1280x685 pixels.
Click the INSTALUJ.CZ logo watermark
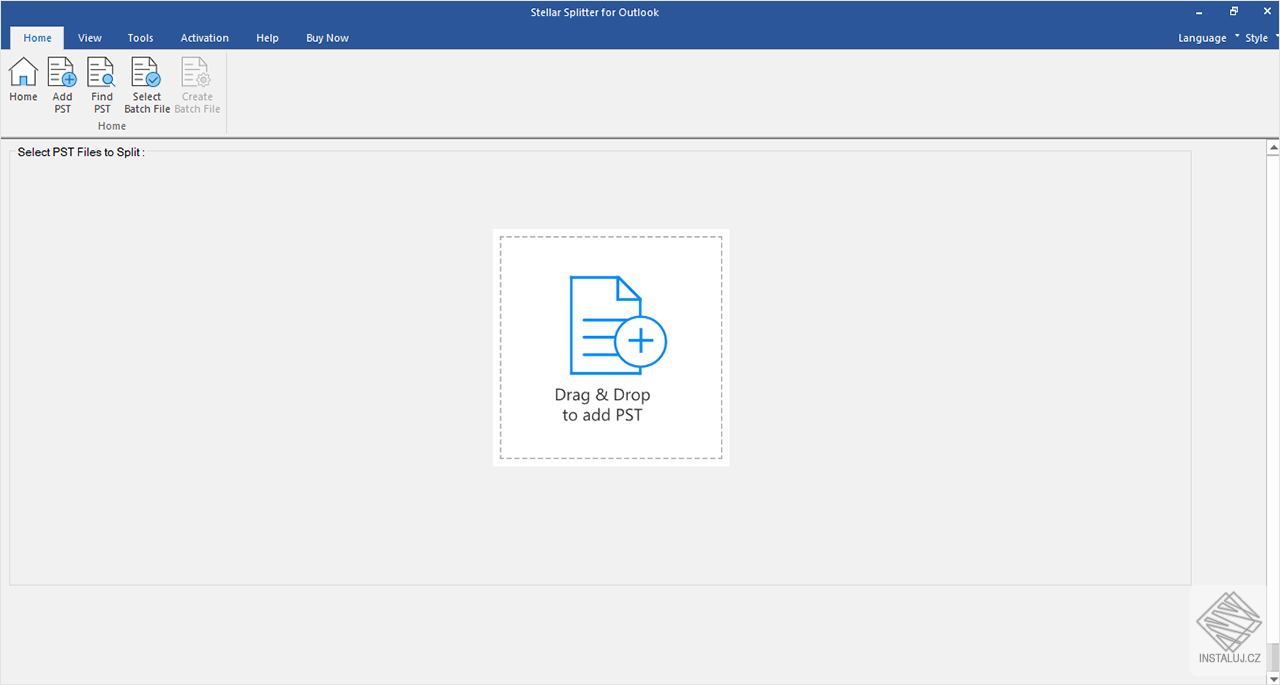1229,629
